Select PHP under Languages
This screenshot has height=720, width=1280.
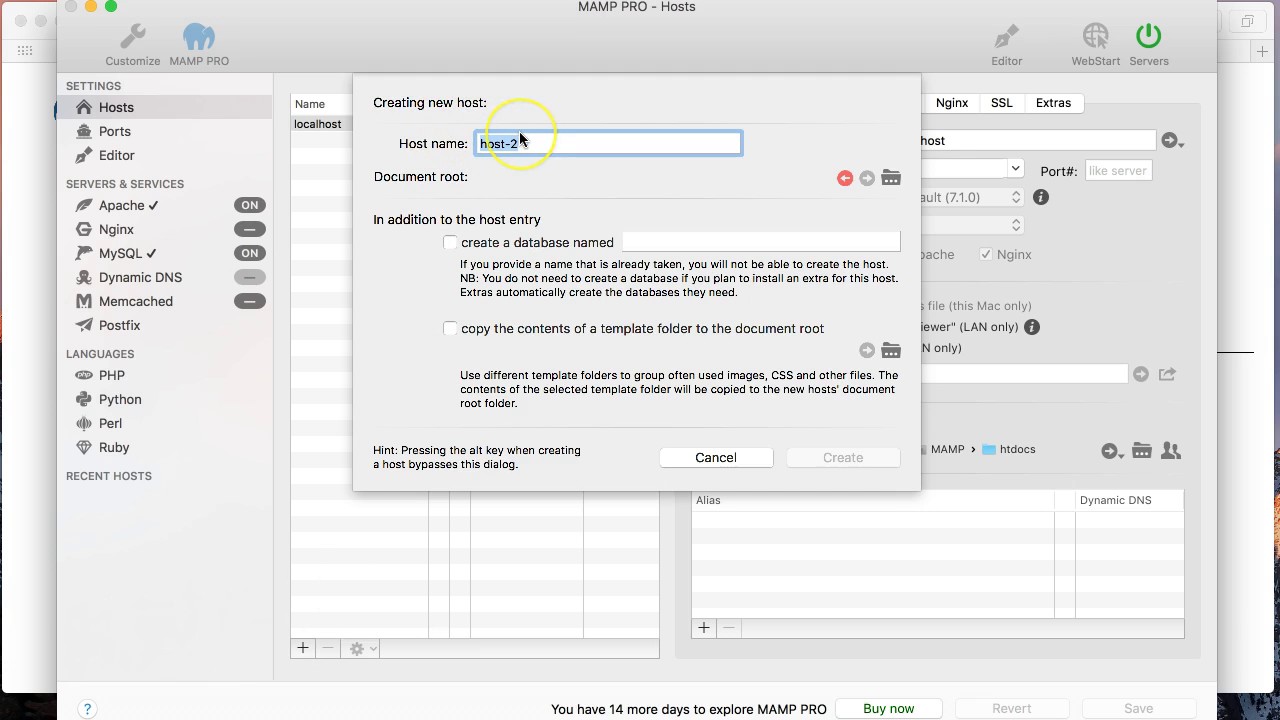pos(111,375)
